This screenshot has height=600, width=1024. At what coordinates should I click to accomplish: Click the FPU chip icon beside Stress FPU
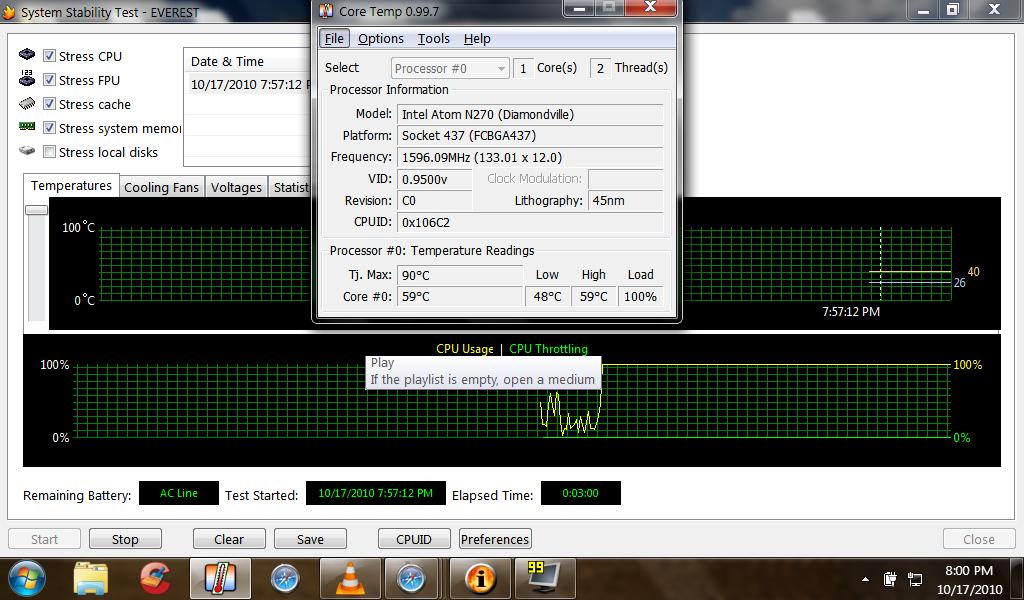27,78
